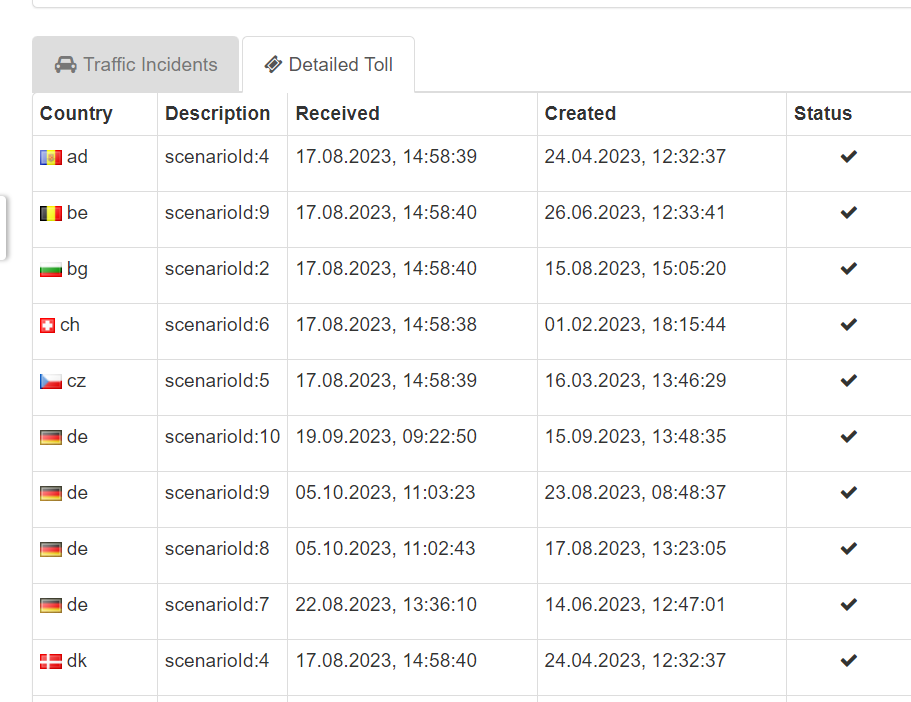Click the Czech Republic flag icon
The image size is (911, 702).
[x=51, y=381]
